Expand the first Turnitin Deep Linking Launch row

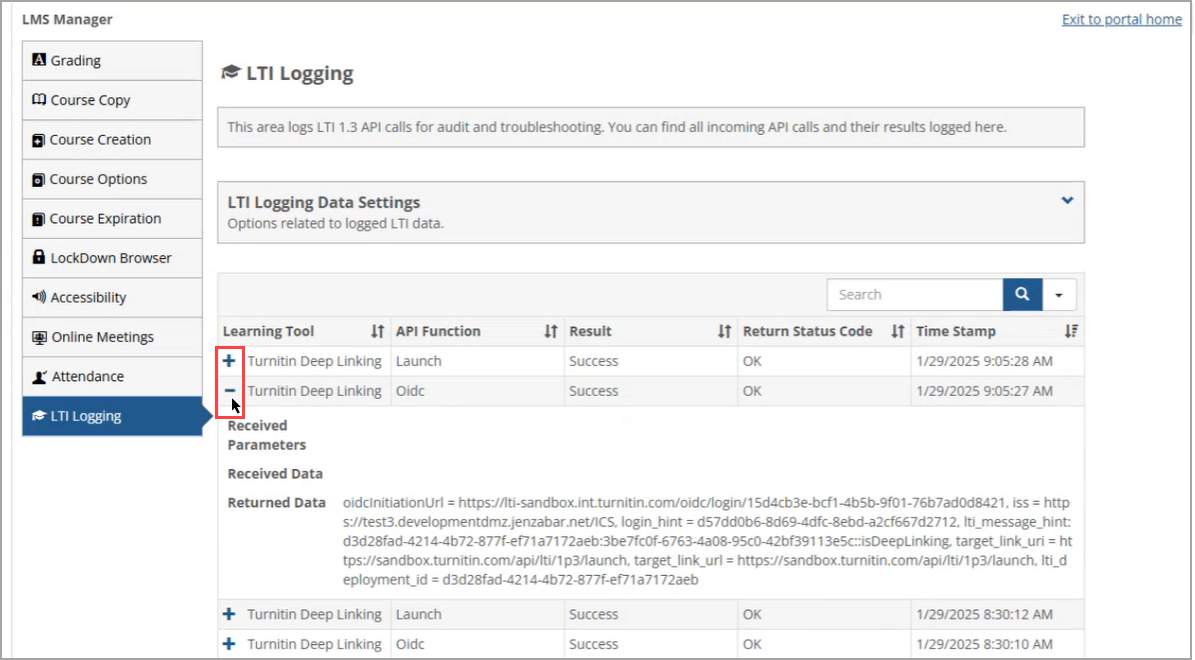click(229, 361)
